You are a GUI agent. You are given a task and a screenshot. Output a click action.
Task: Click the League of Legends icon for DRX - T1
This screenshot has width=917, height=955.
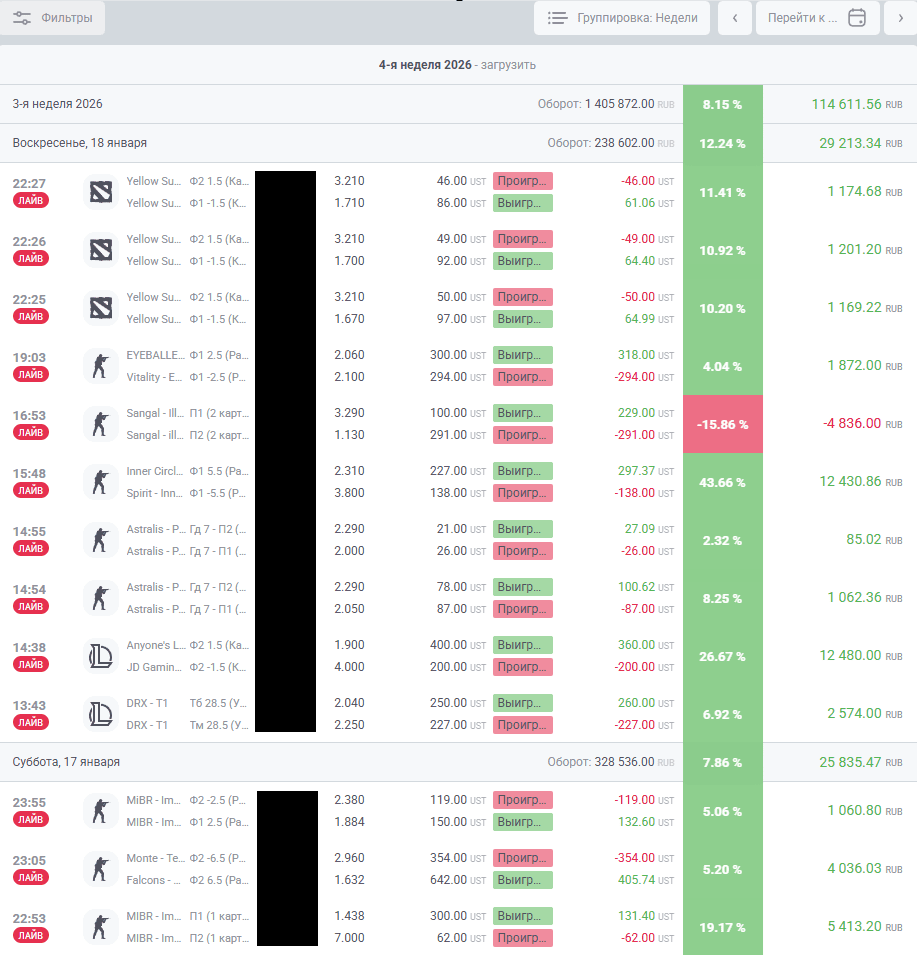pos(100,713)
